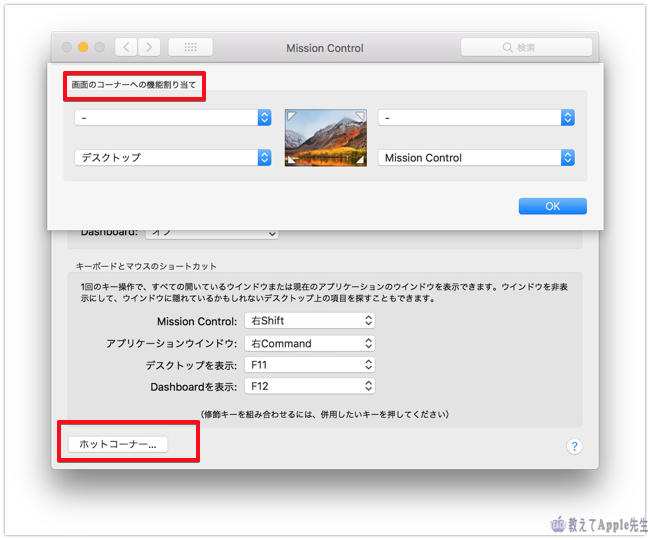Screen dimensions: 650x540
Task: Click the Mission Control window title
Action: coord(325,48)
